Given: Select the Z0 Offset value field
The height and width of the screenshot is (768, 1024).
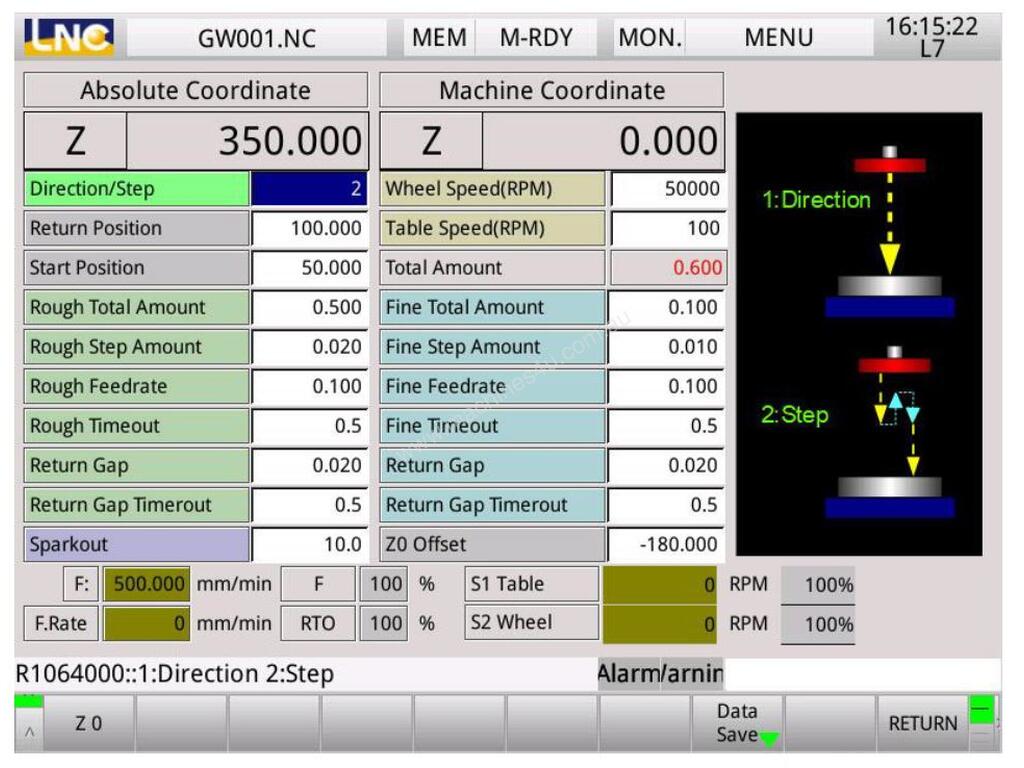Looking at the screenshot, I should point(666,545).
